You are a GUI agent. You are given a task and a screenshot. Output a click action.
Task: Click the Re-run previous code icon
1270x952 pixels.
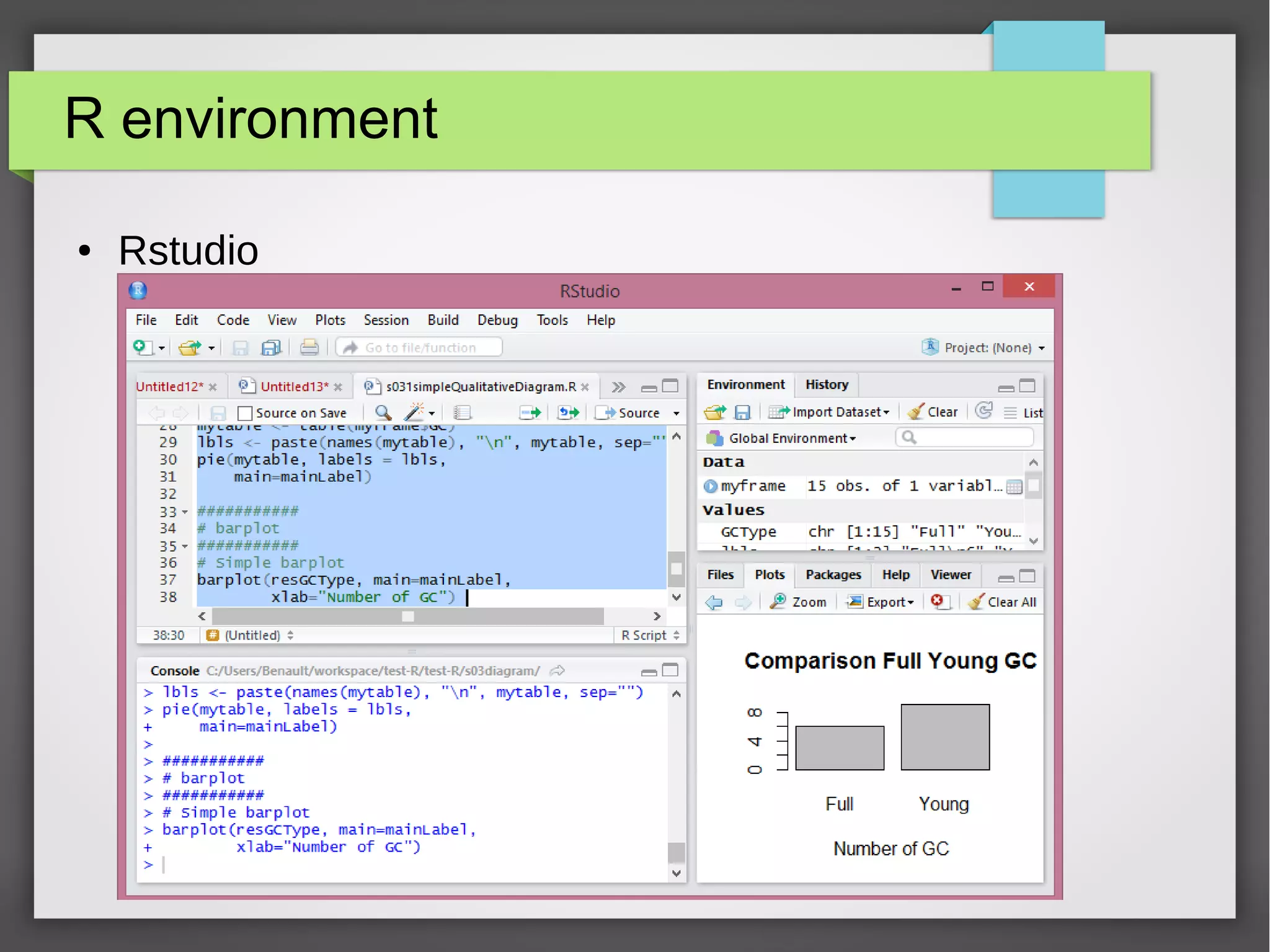tap(568, 412)
